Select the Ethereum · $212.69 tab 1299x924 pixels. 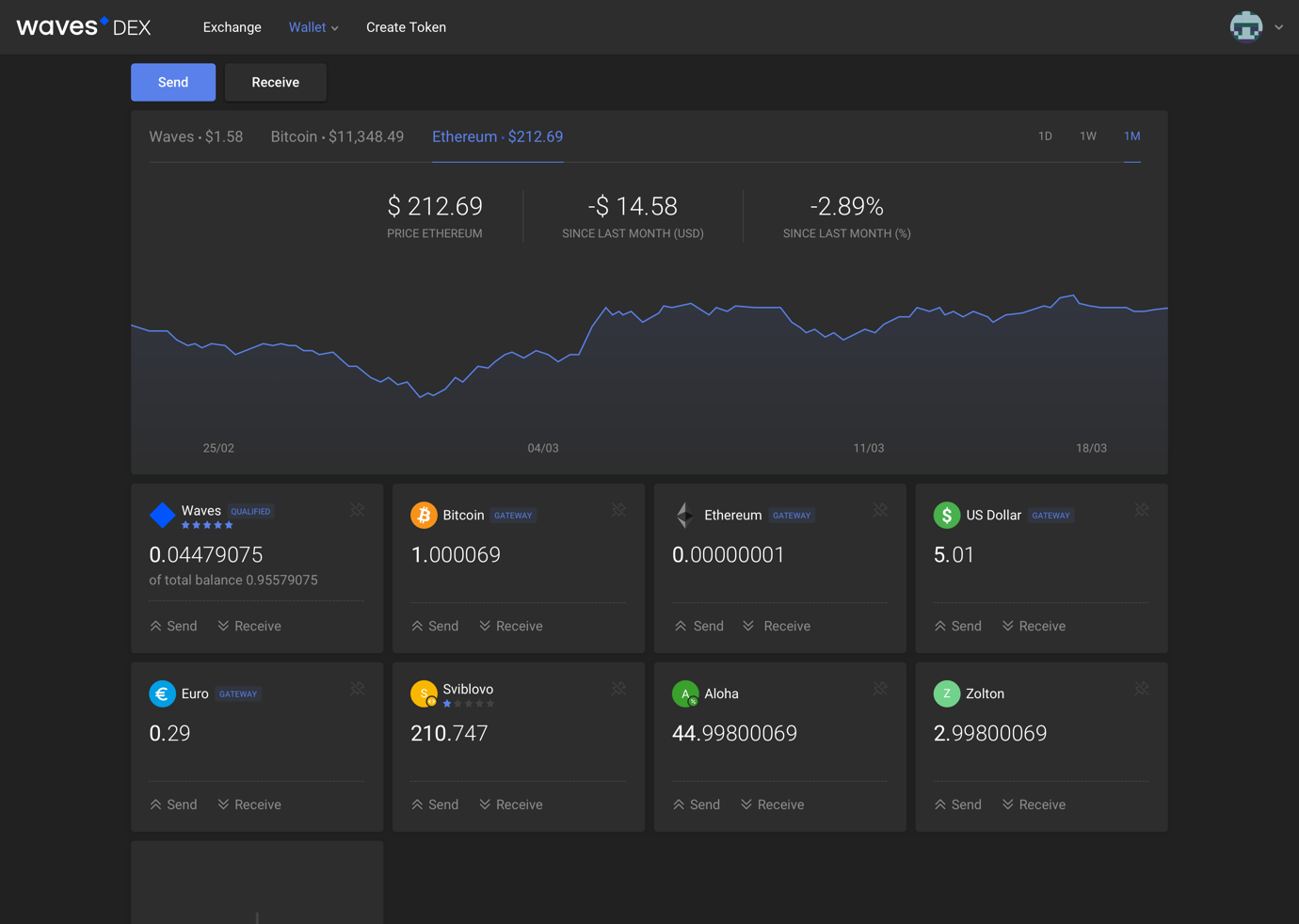coord(497,136)
